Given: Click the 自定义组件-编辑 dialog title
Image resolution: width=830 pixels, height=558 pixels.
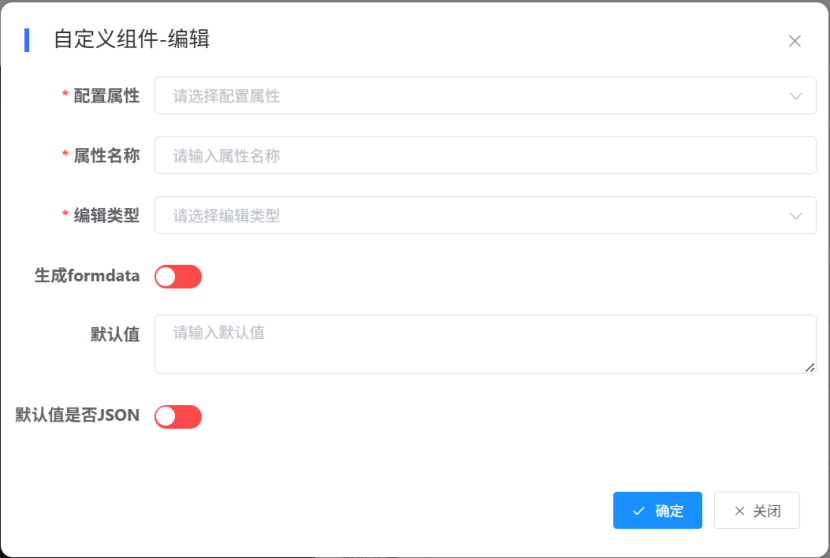Looking at the screenshot, I should [x=131, y=40].
